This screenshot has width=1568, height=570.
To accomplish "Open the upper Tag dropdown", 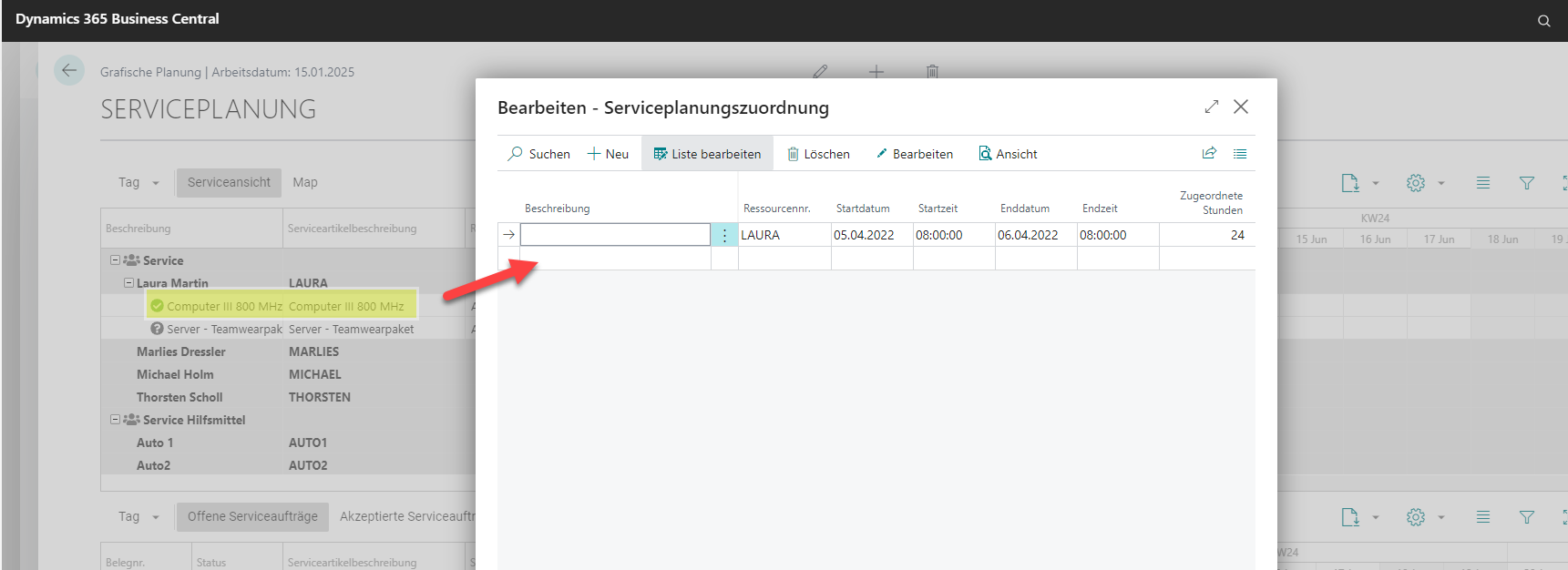I will click(138, 182).
